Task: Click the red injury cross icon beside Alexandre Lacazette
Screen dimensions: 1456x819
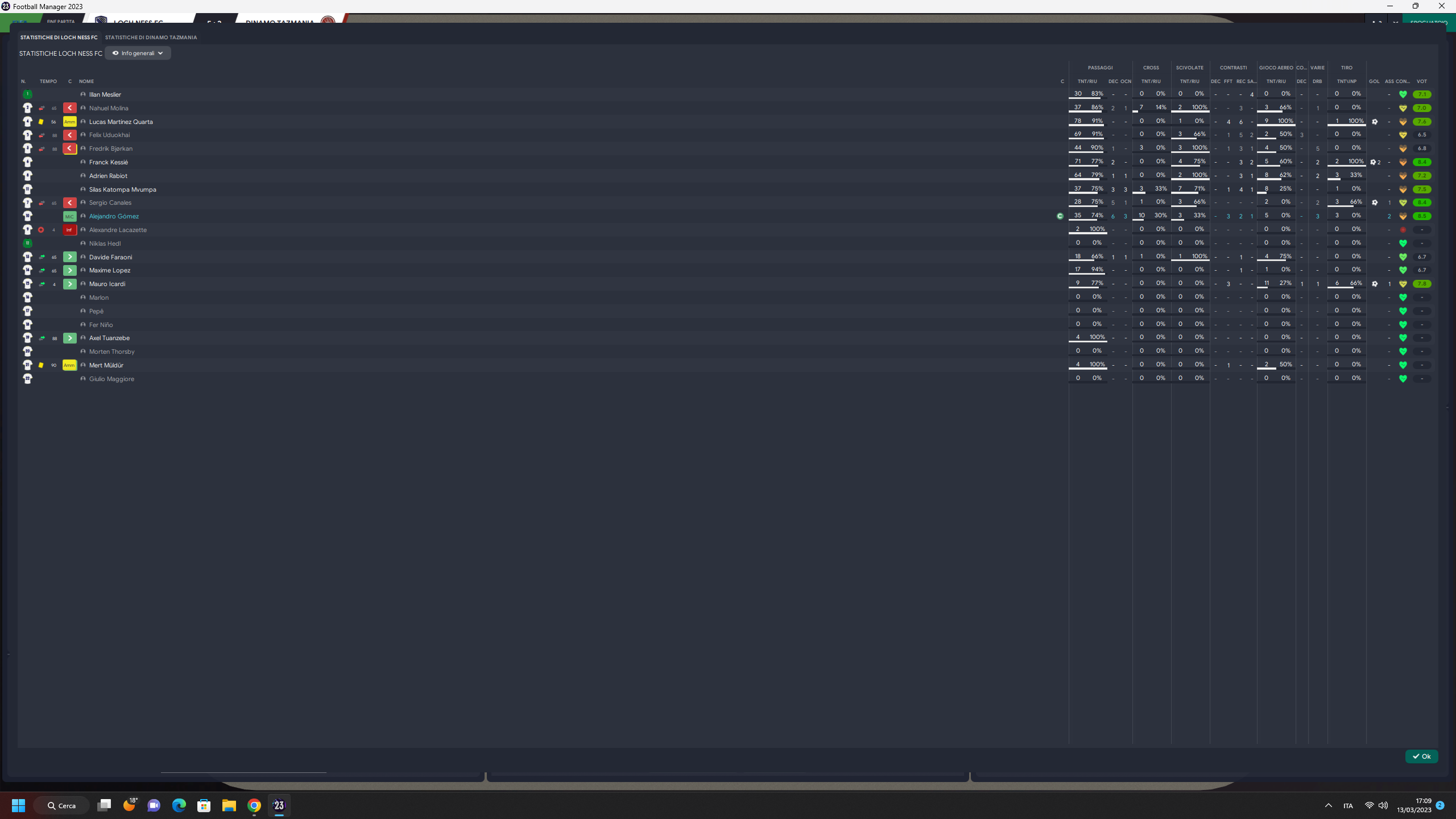Action: click(x=41, y=230)
